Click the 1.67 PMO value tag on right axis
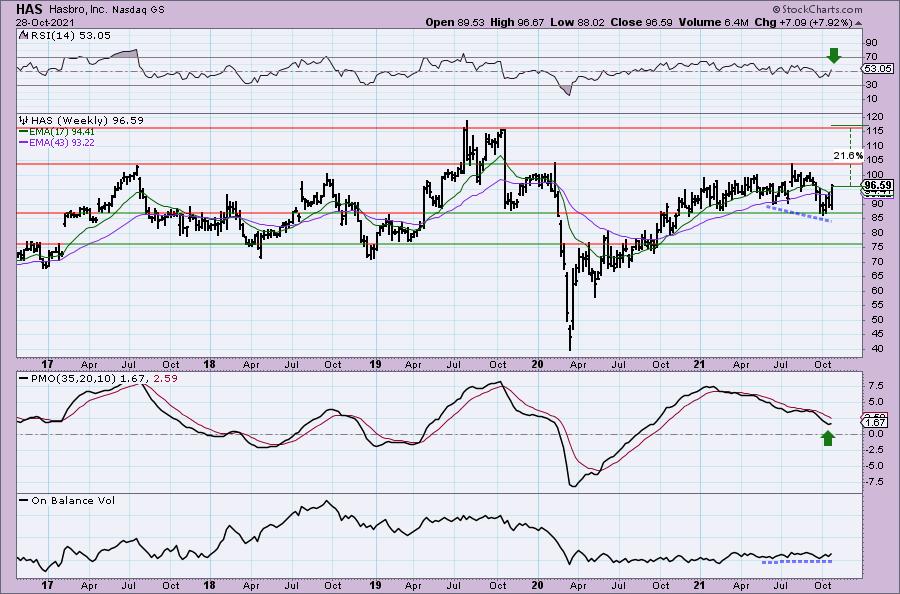Screen dimensions: 900x594 click(x=876, y=422)
